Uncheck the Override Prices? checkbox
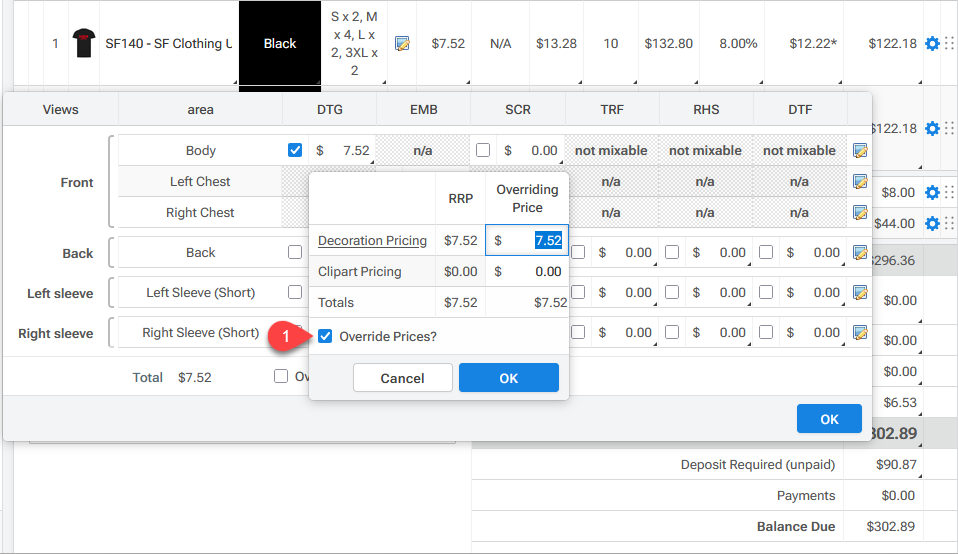 click(326, 337)
